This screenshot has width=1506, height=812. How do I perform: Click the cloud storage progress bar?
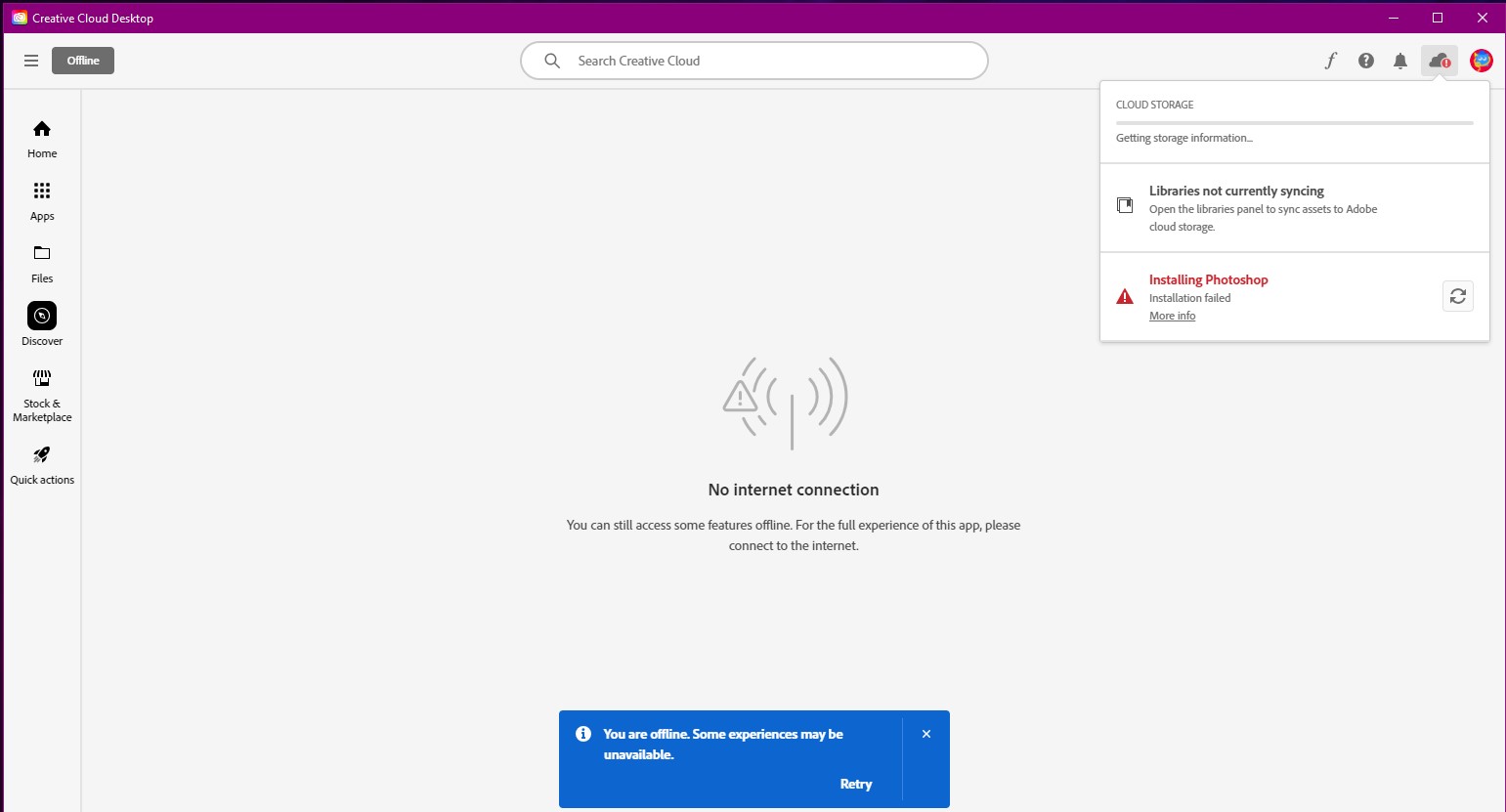[1295, 123]
